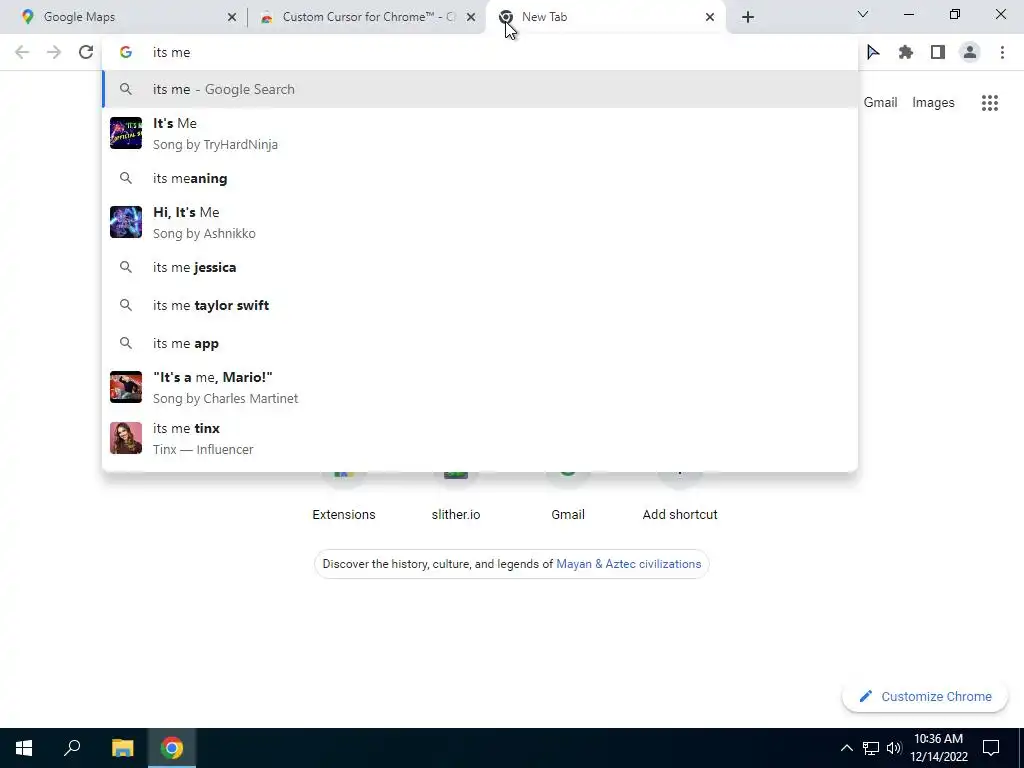Open Windows taskbar search
The height and width of the screenshot is (768, 1024).
[x=72, y=748]
